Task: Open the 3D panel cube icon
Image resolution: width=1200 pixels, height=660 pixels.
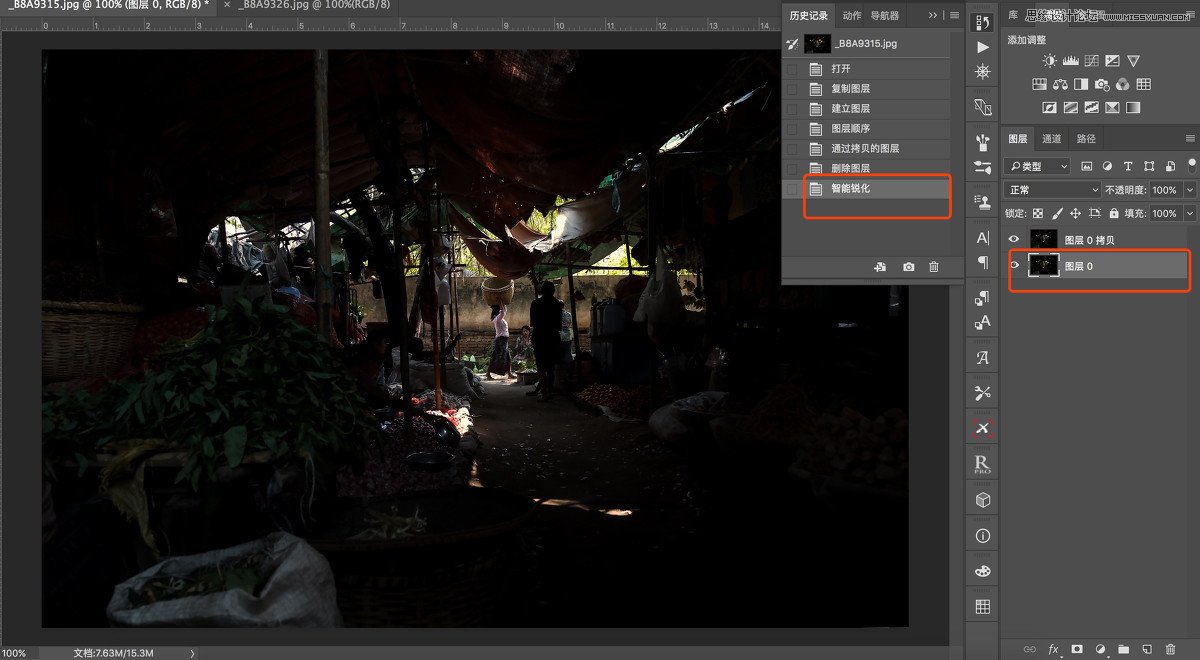Action: [983, 500]
